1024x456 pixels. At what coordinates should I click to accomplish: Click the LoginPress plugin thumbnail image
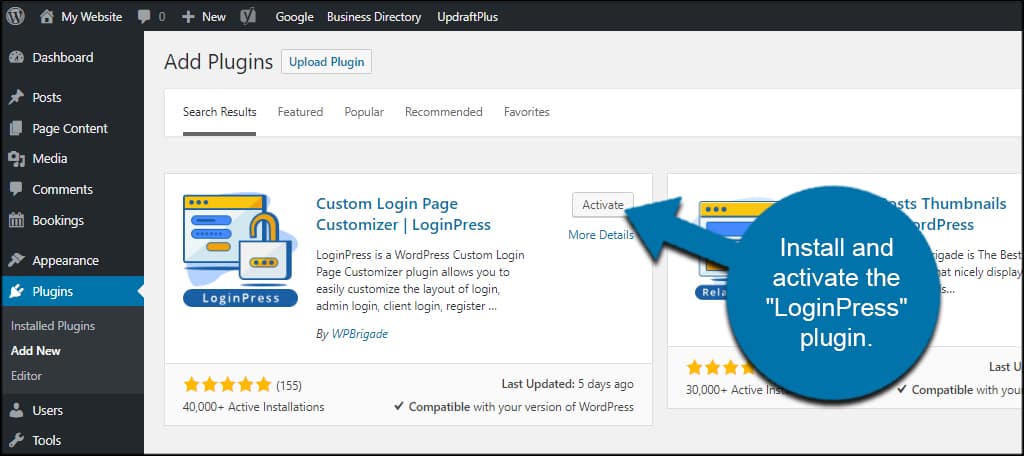pos(240,250)
